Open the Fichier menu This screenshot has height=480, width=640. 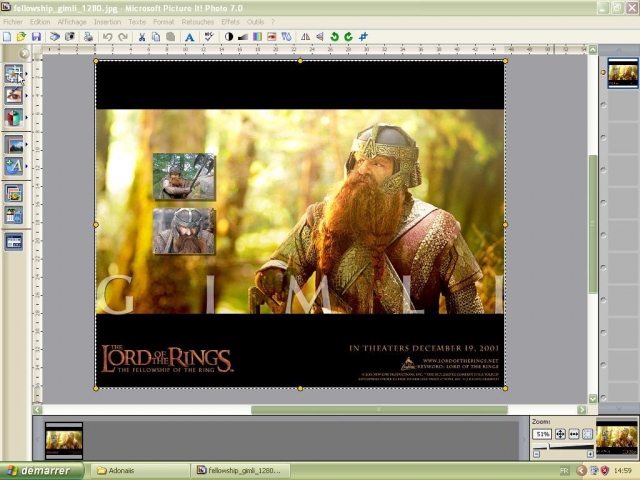(13, 22)
